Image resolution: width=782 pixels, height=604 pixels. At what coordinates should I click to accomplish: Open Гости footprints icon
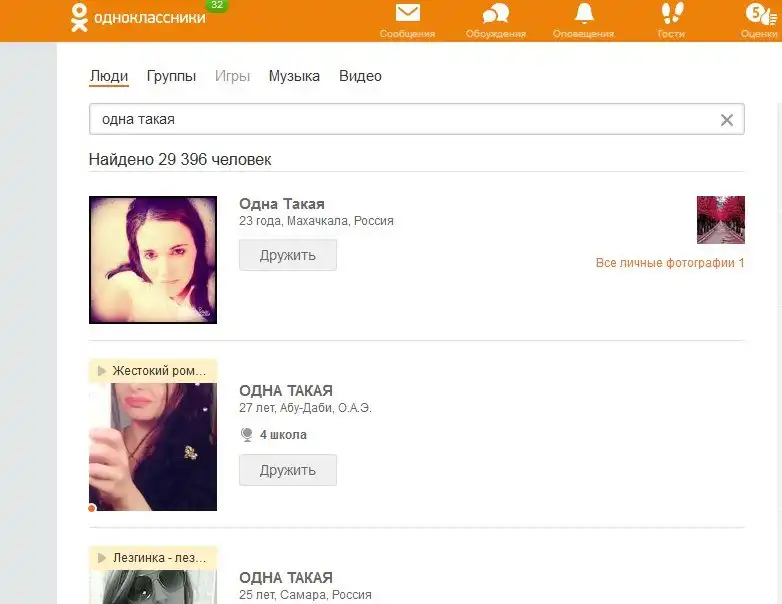(x=671, y=13)
